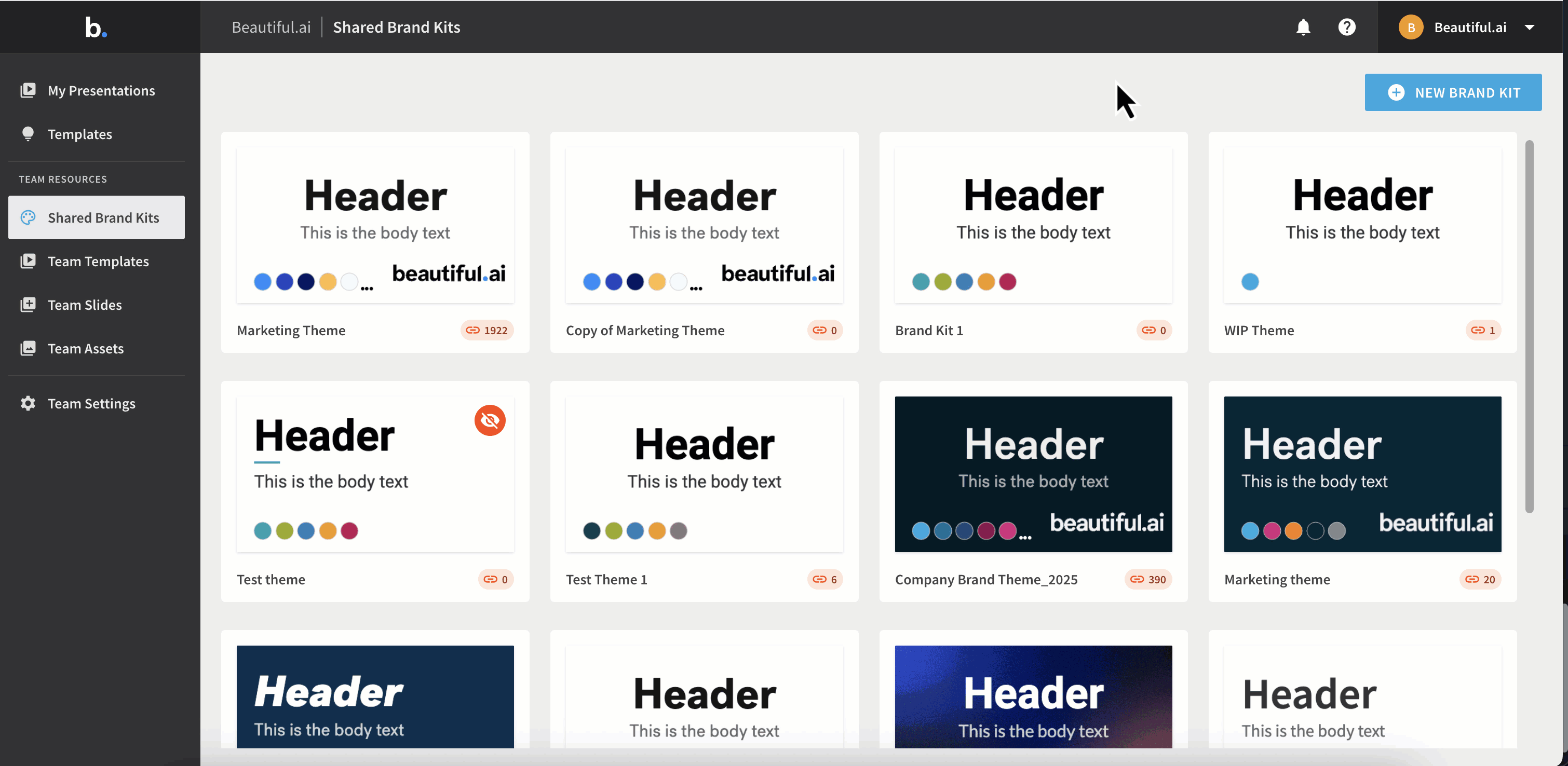Click the Shared Brand Kits page heading

click(x=396, y=28)
